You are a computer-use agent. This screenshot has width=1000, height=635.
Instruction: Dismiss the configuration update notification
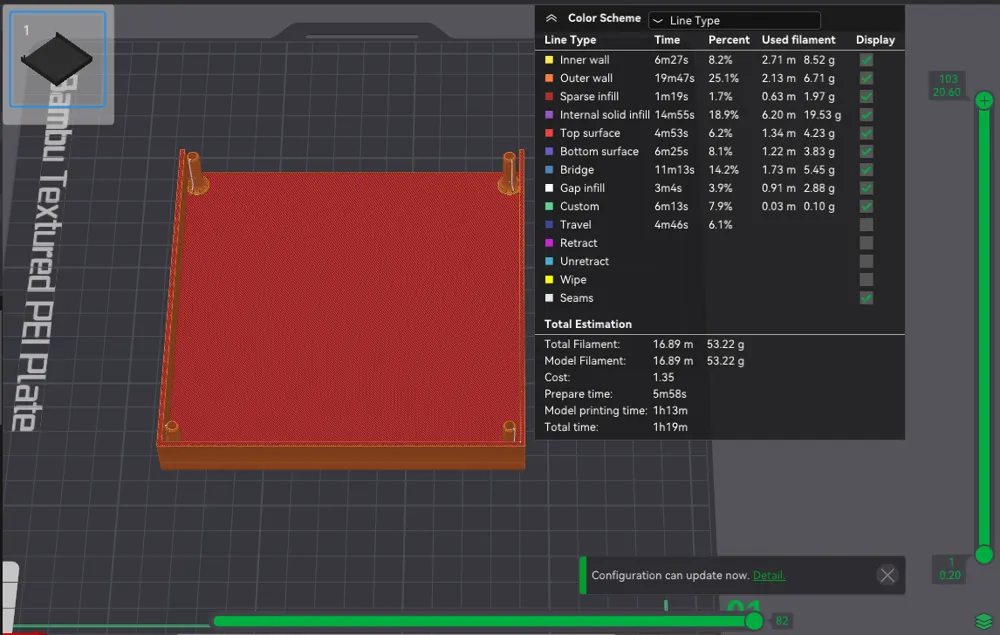tap(887, 575)
